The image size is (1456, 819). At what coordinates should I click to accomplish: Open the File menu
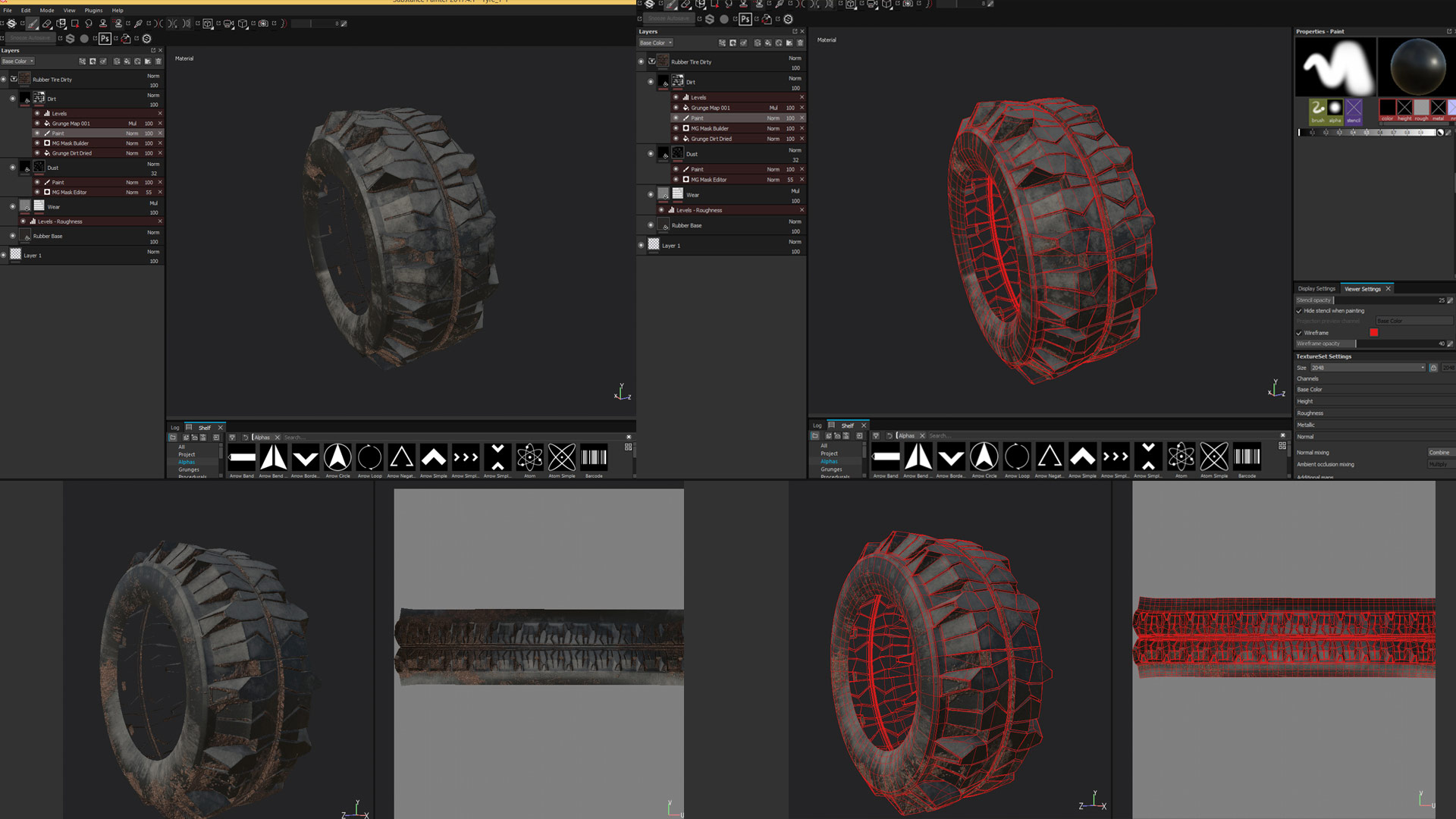point(8,11)
